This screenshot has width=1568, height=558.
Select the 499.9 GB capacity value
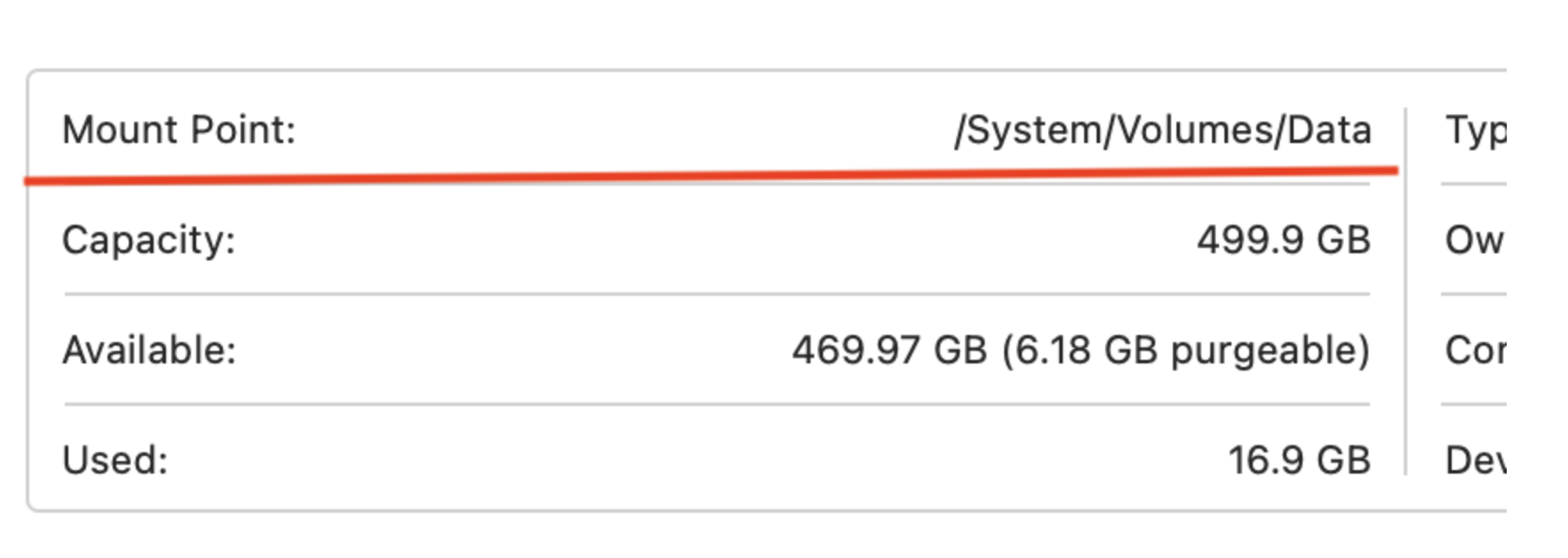pos(1283,240)
